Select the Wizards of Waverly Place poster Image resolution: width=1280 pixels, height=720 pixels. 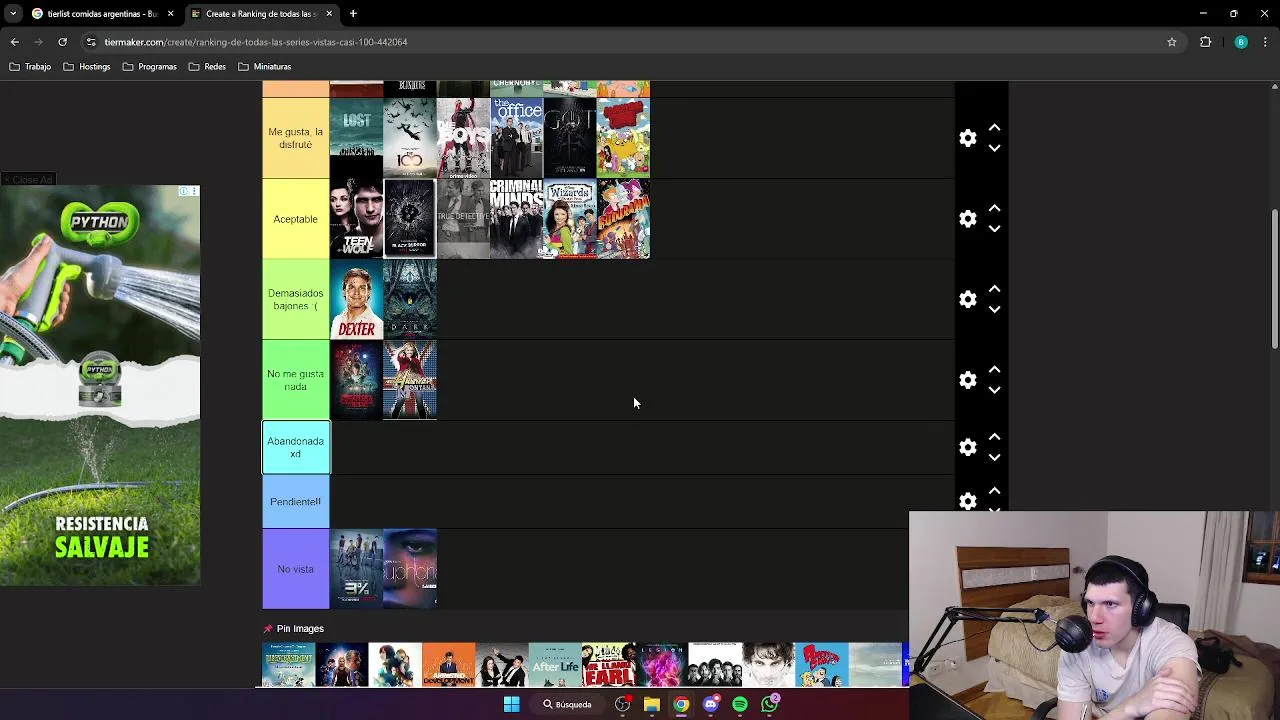point(570,219)
